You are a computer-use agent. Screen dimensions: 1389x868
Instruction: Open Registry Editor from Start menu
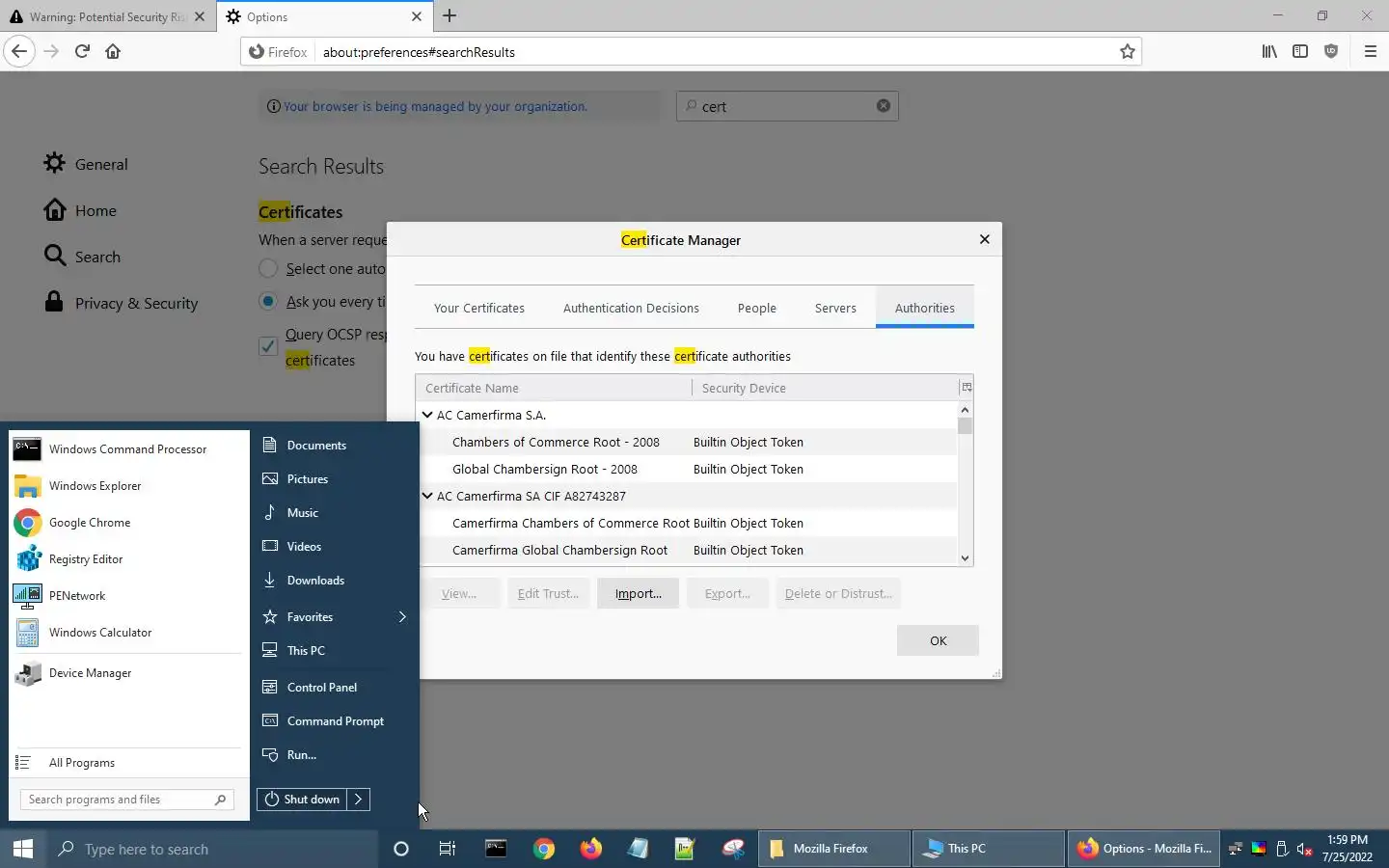point(127,559)
